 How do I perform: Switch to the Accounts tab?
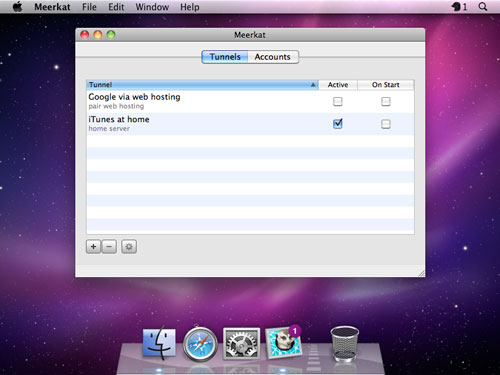coord(273,57)
